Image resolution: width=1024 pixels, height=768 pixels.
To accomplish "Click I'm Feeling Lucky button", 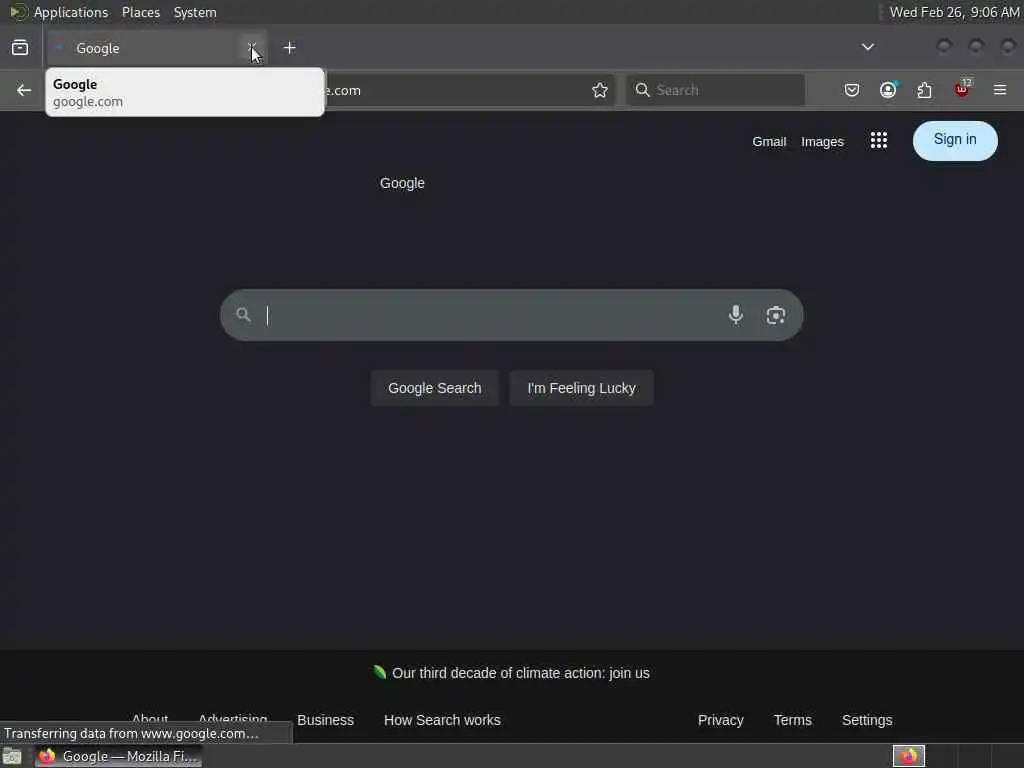I will point(581,388).
